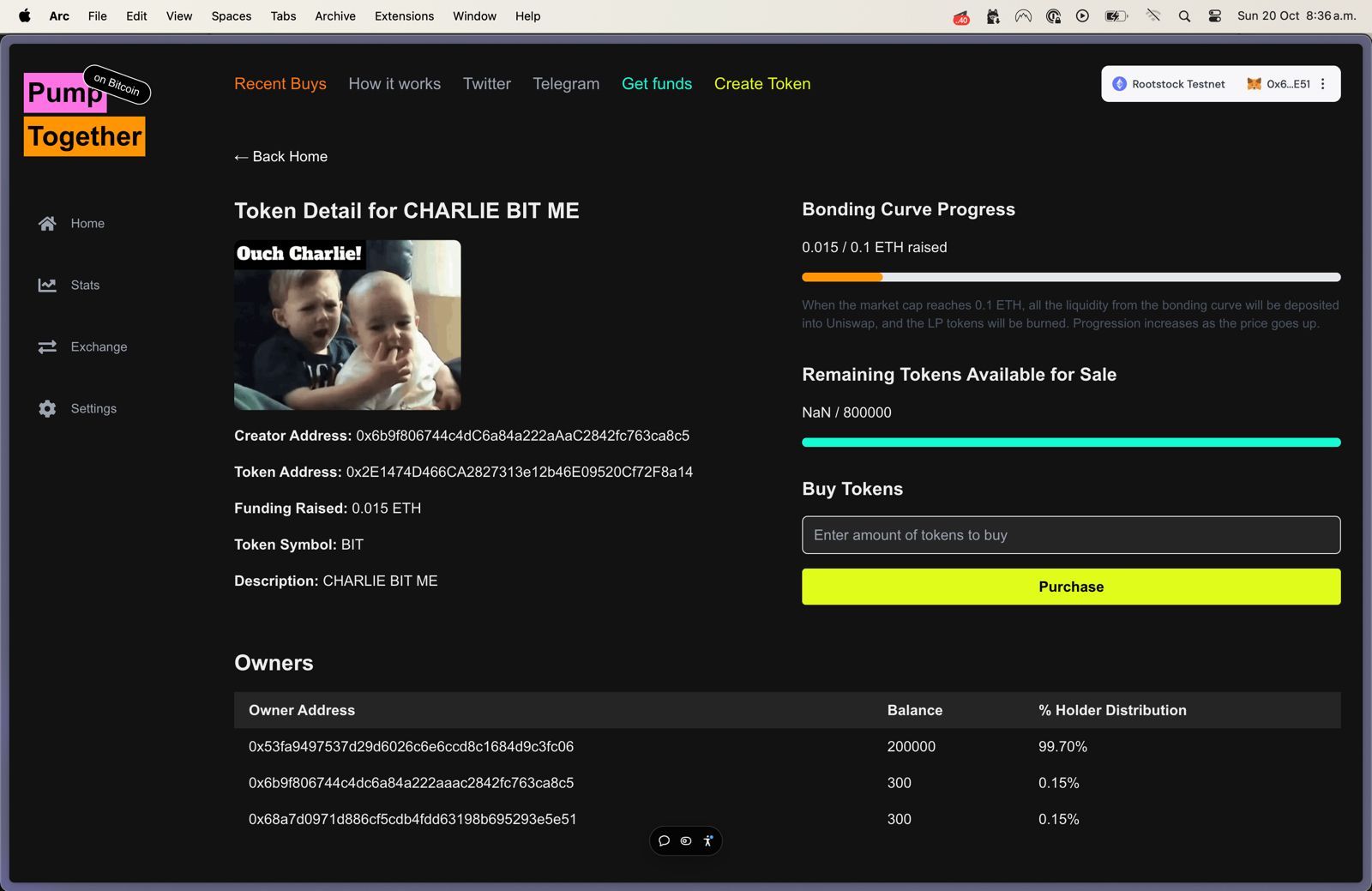Click the Balance column header

click(x=915, y=710)
